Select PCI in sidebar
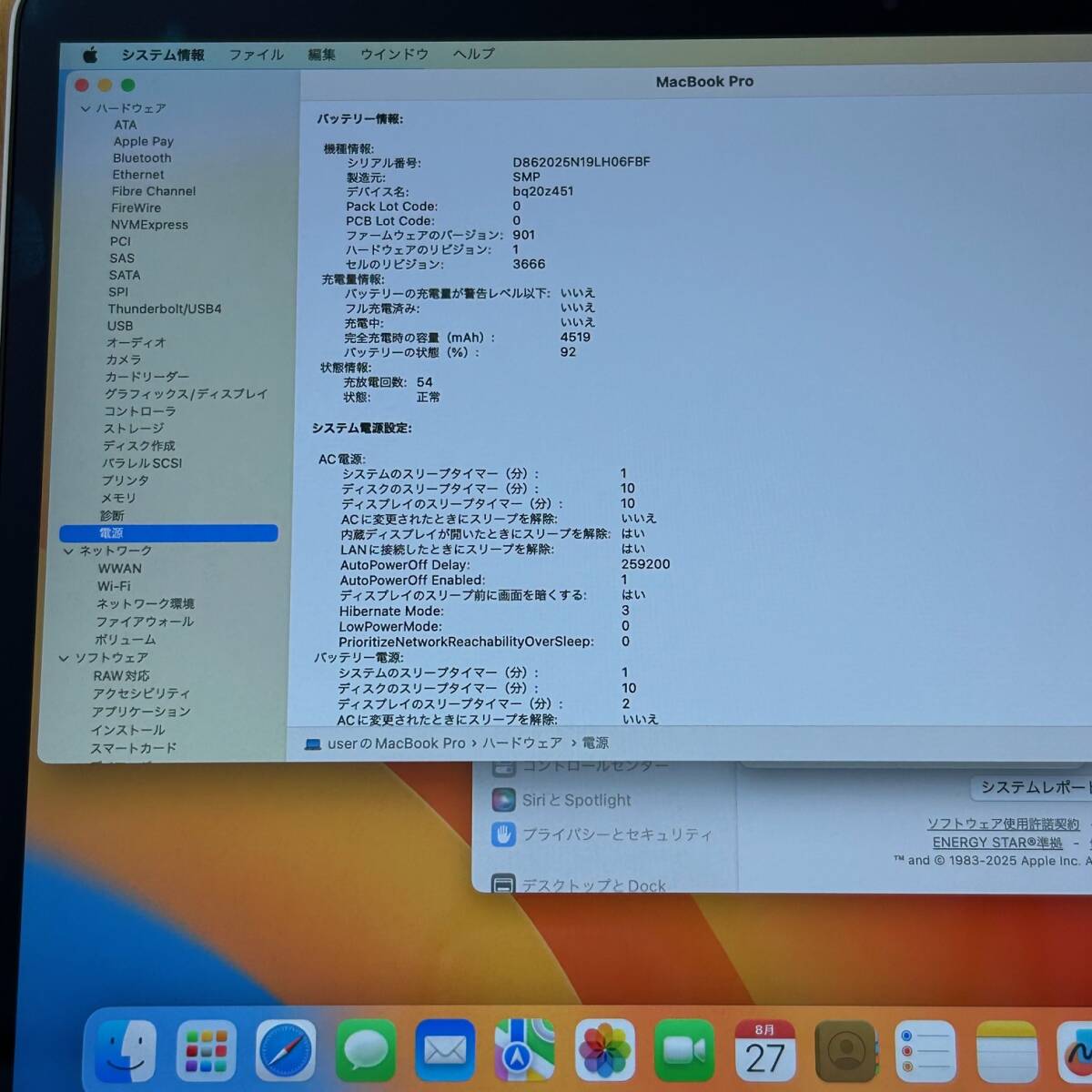This screenshot has height=1092, width=1092. pos(120,241)
